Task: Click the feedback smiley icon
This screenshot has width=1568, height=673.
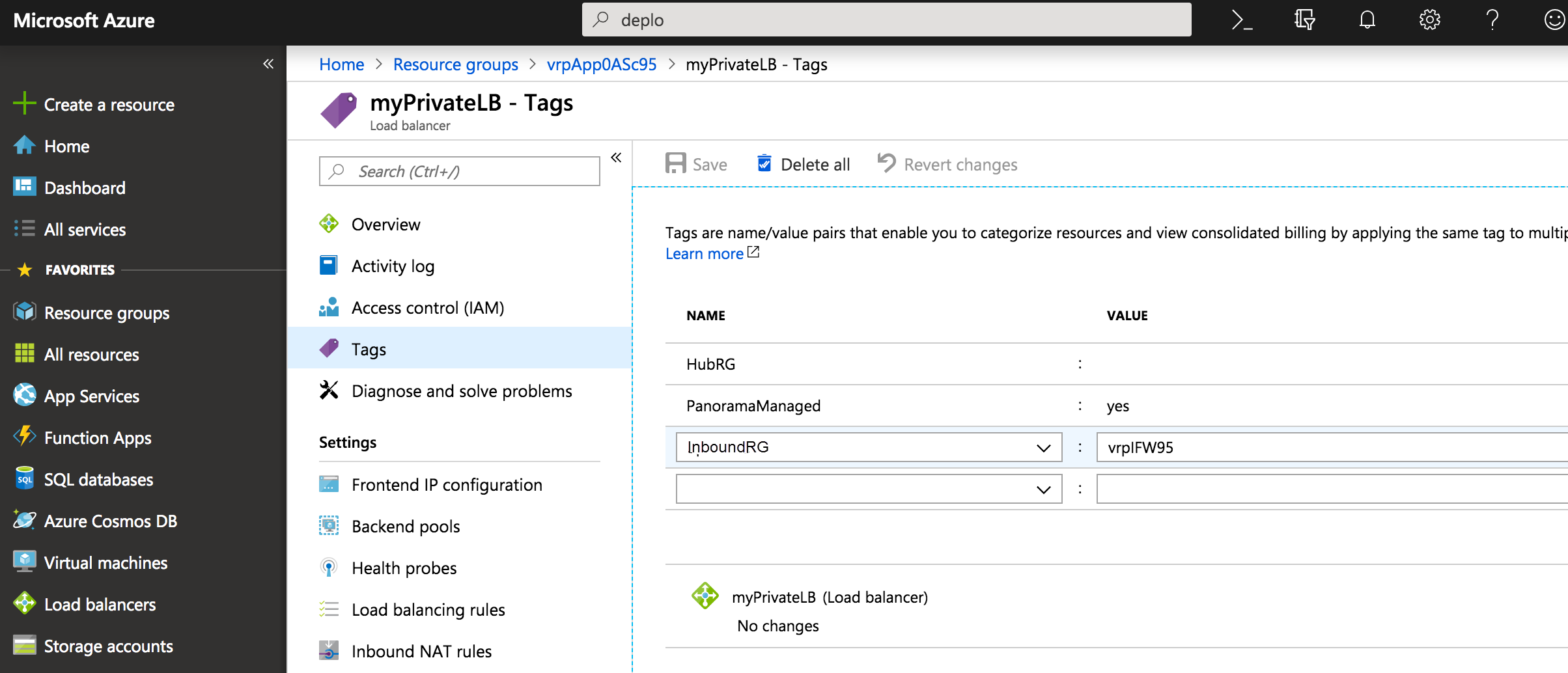Action: 1554,20
